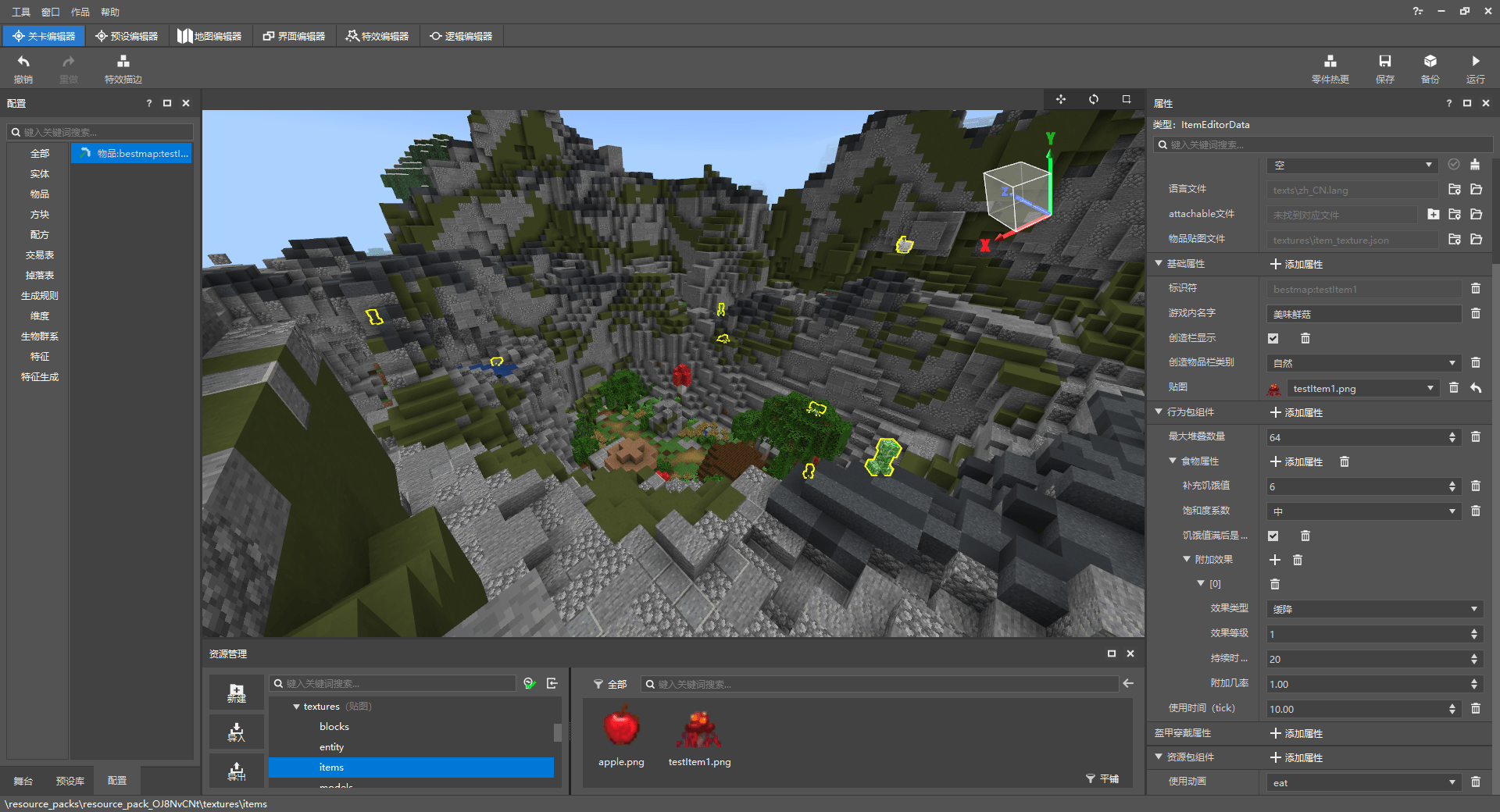Delete the 食物属性 group via trash icon
The height and width of the screenshot is (812, 1500).
1345,462
